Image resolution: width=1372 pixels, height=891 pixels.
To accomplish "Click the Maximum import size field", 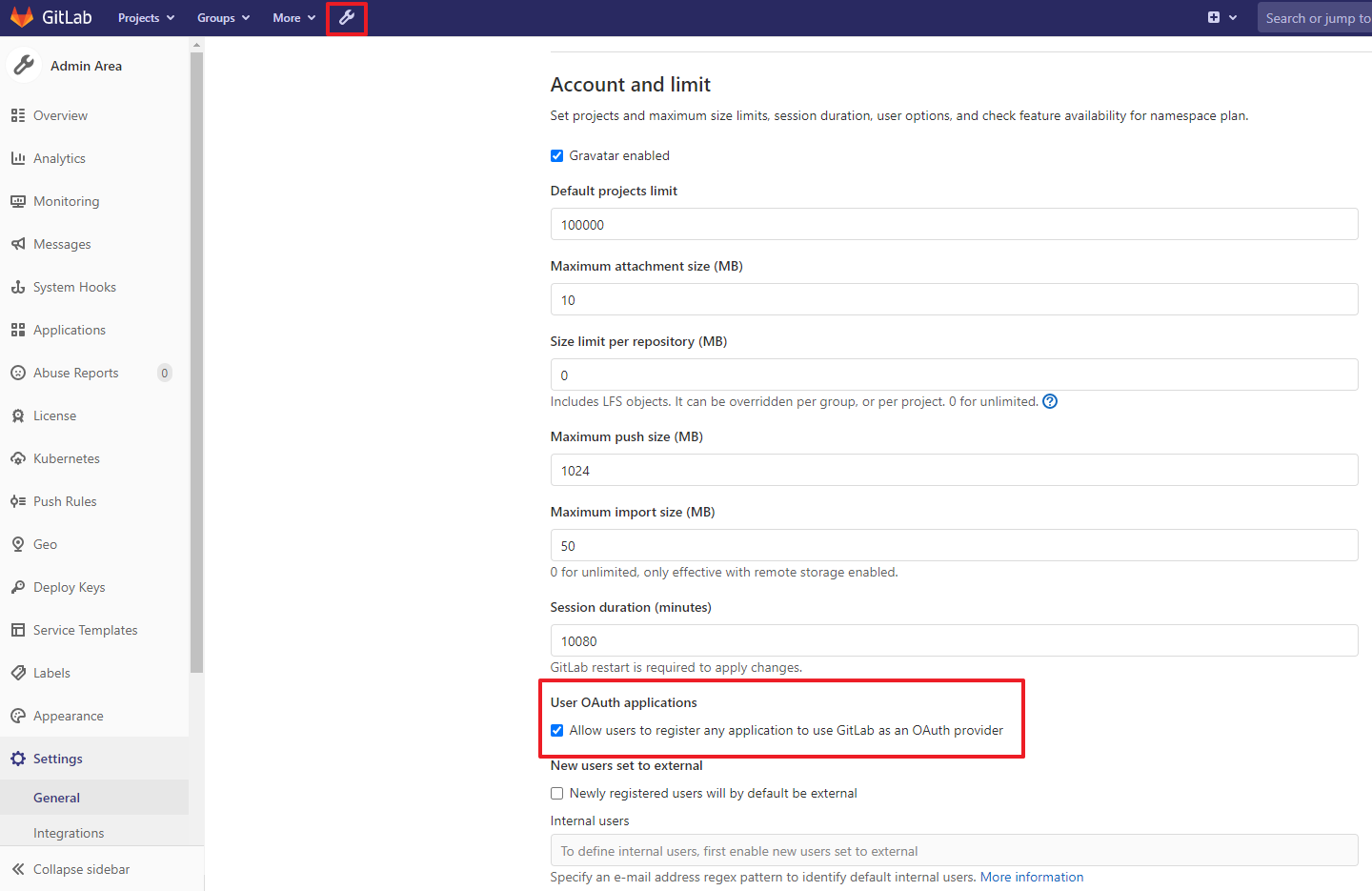I will (954, 545).
